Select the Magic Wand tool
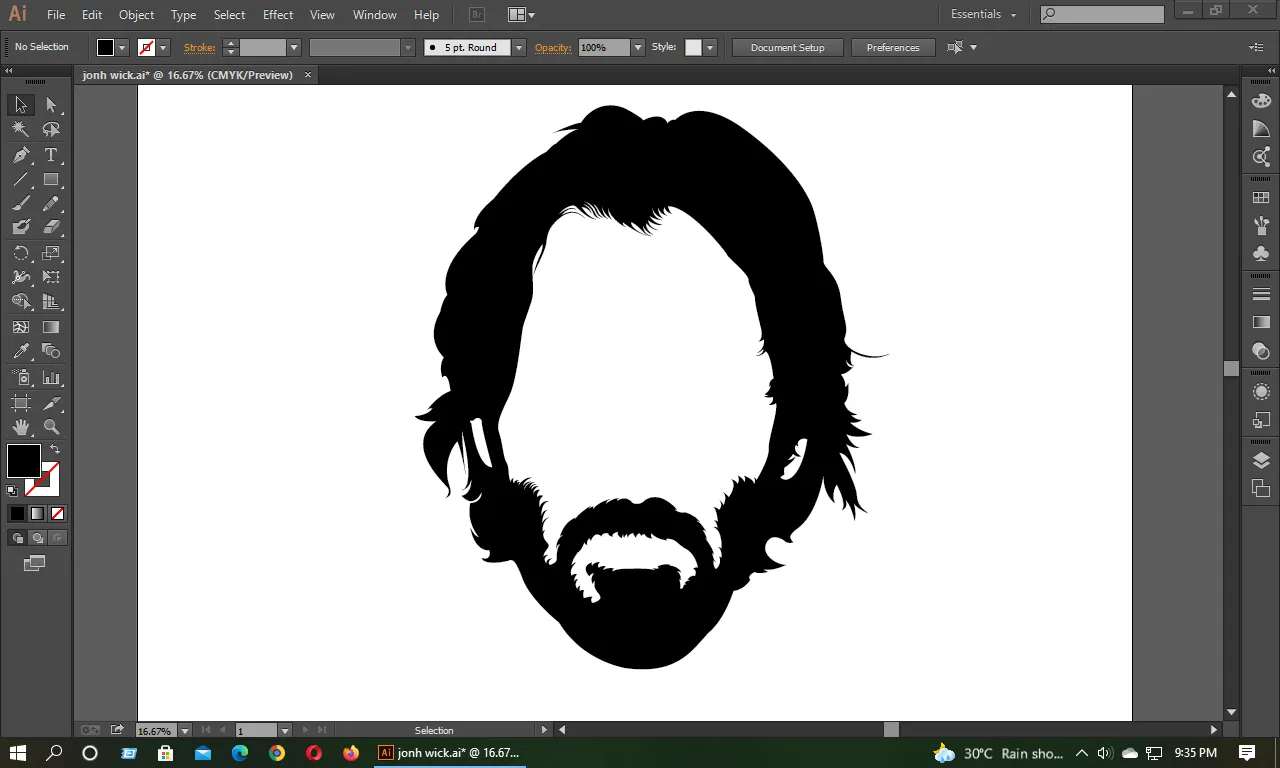 point(21,129)
